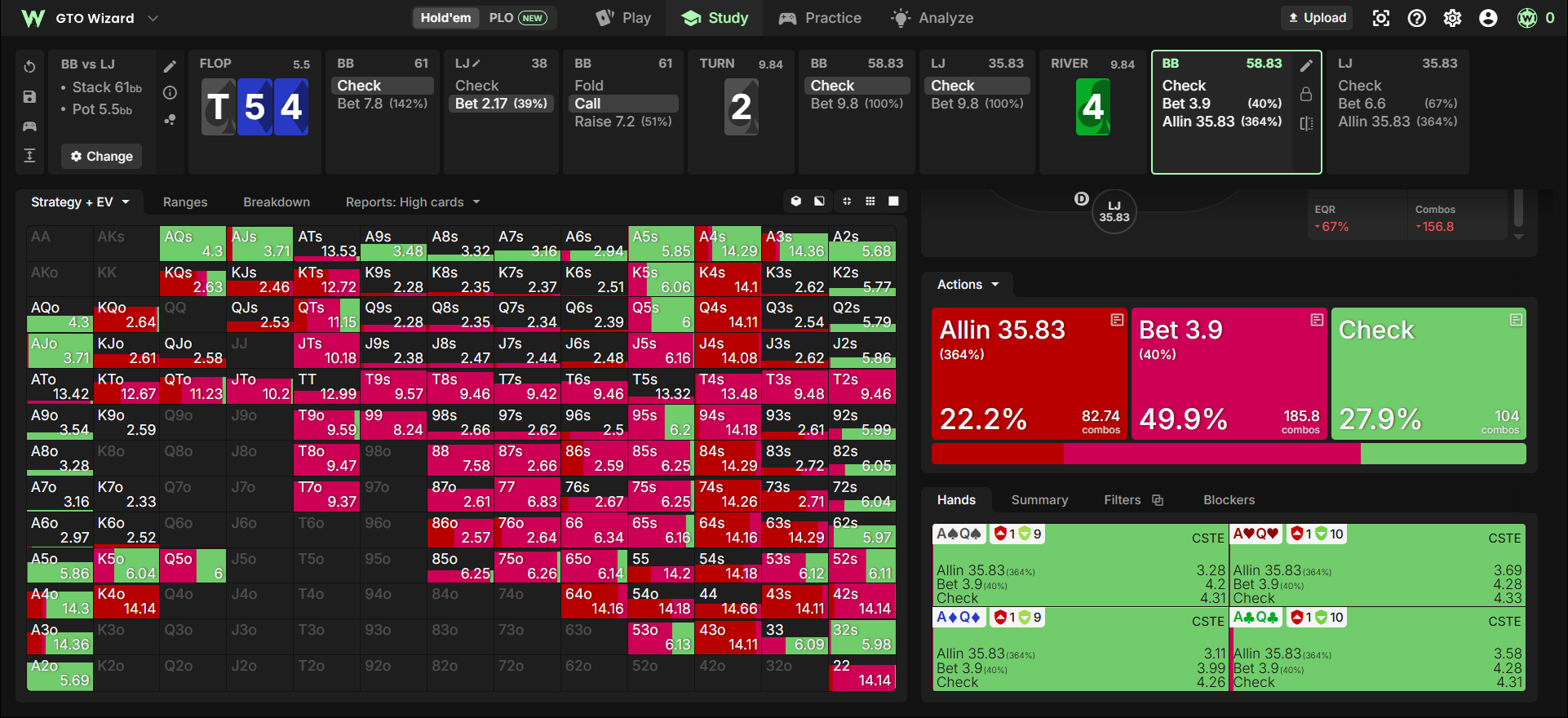Open the info icon beside Stack 61bb
This screenshot has width=1568, height=718.
pos(170,93)
